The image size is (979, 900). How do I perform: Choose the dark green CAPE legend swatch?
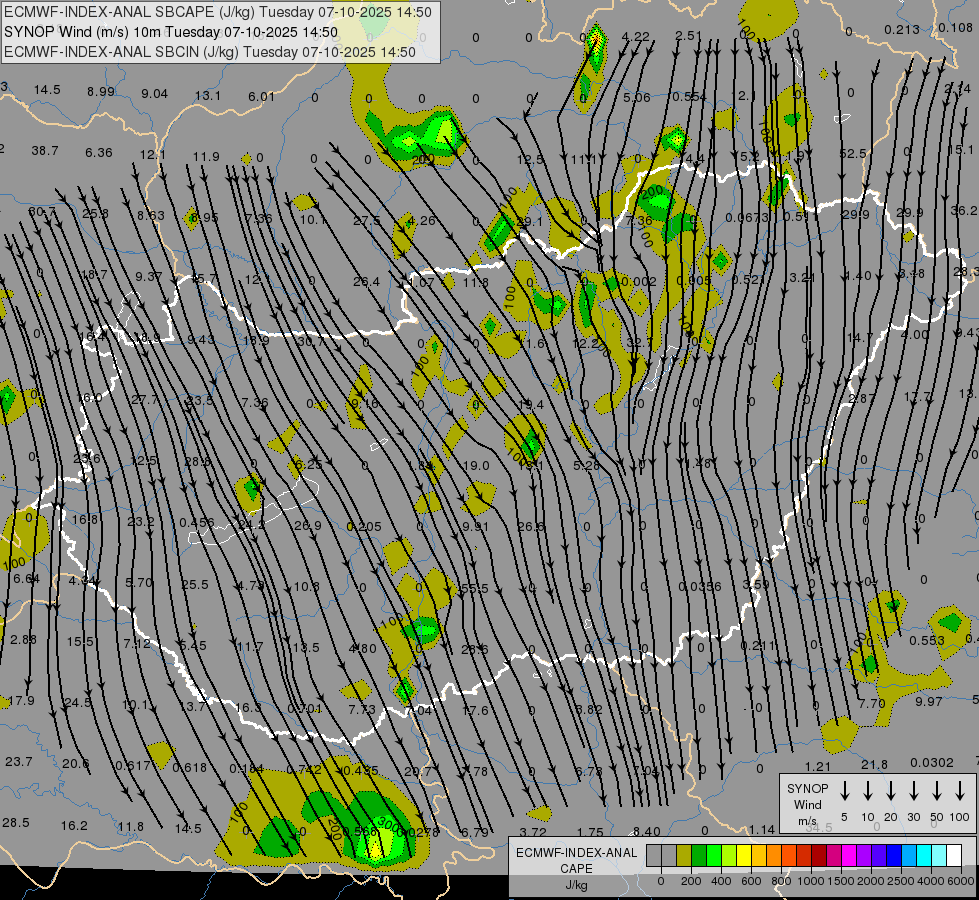coord(699,855)
